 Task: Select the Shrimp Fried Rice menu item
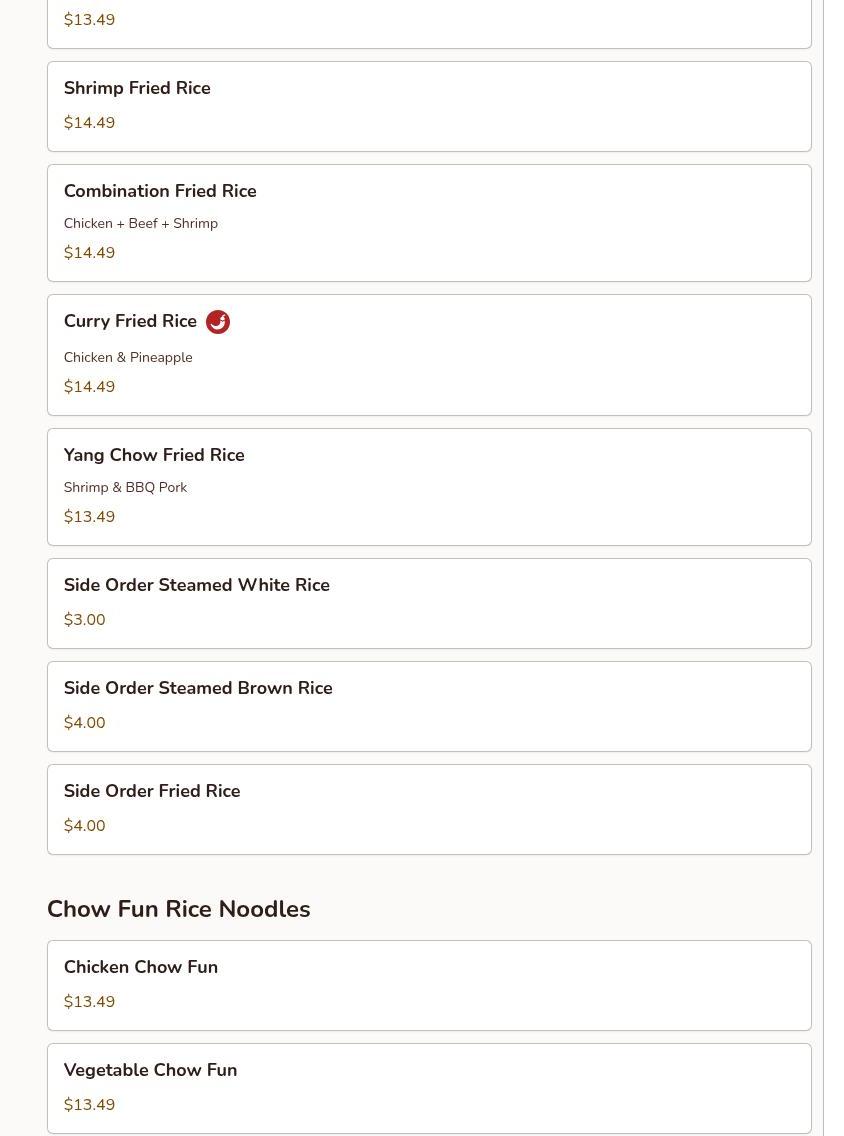[x=429, y=106]
